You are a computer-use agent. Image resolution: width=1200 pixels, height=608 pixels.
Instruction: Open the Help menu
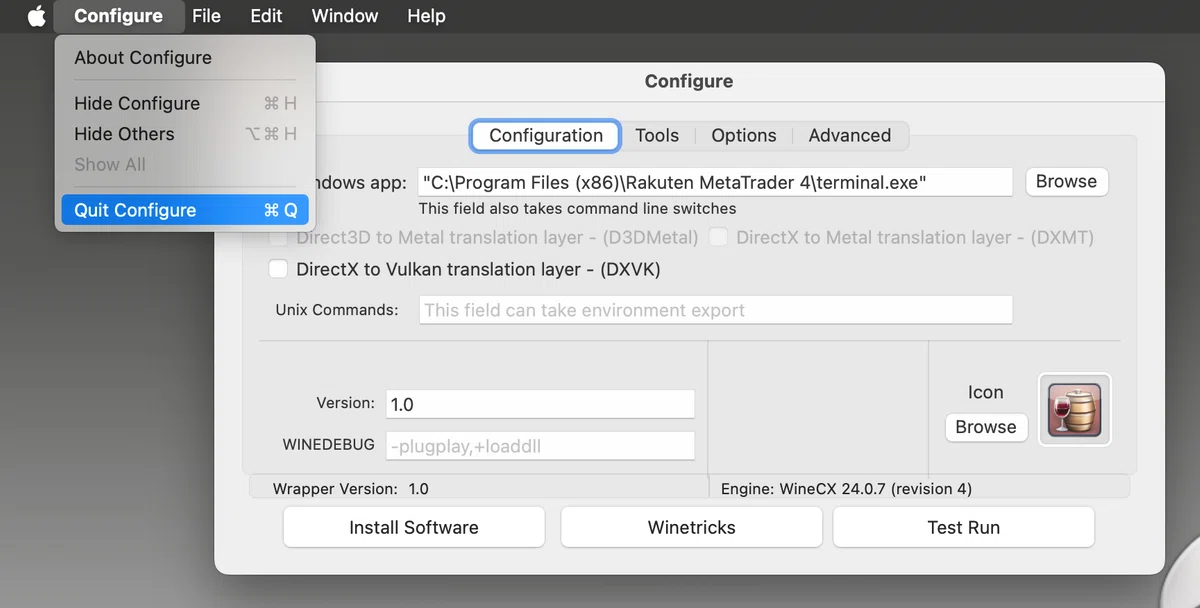[x=426, y=16]
